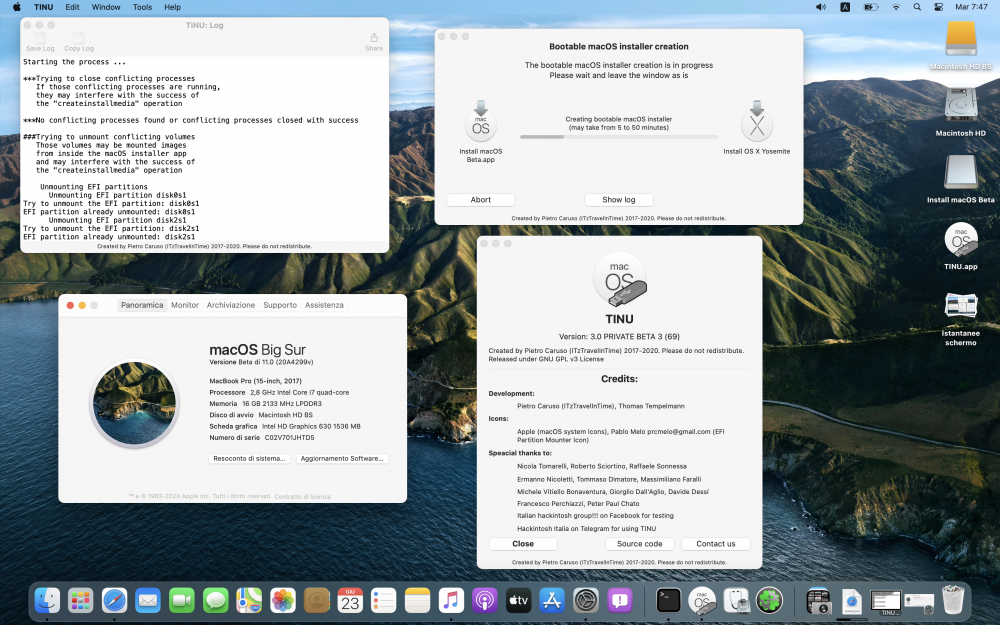Click the keyboard input source icon
1000x625 pixels.
845,7
